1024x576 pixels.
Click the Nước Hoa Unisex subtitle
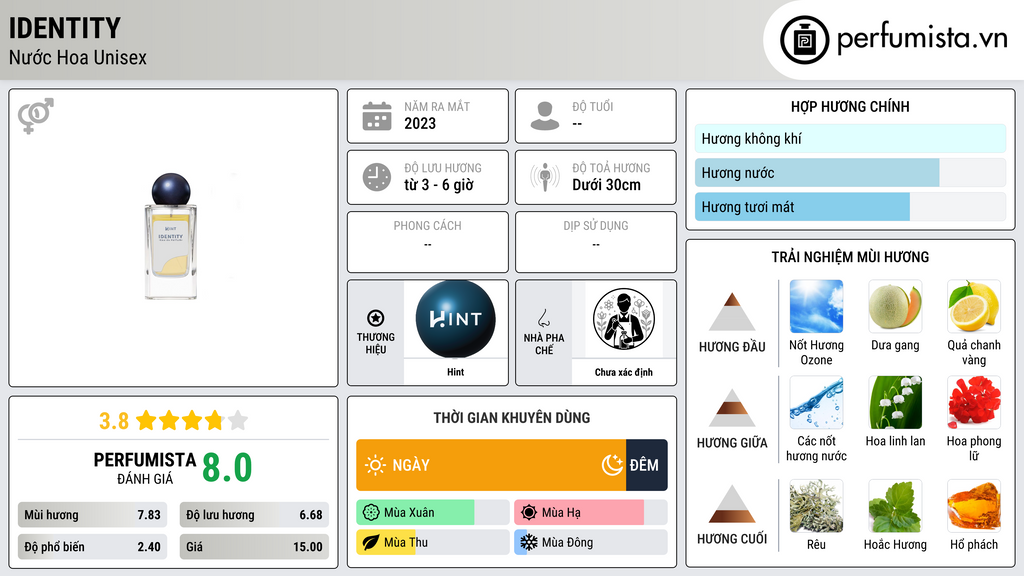click(78, 57)
